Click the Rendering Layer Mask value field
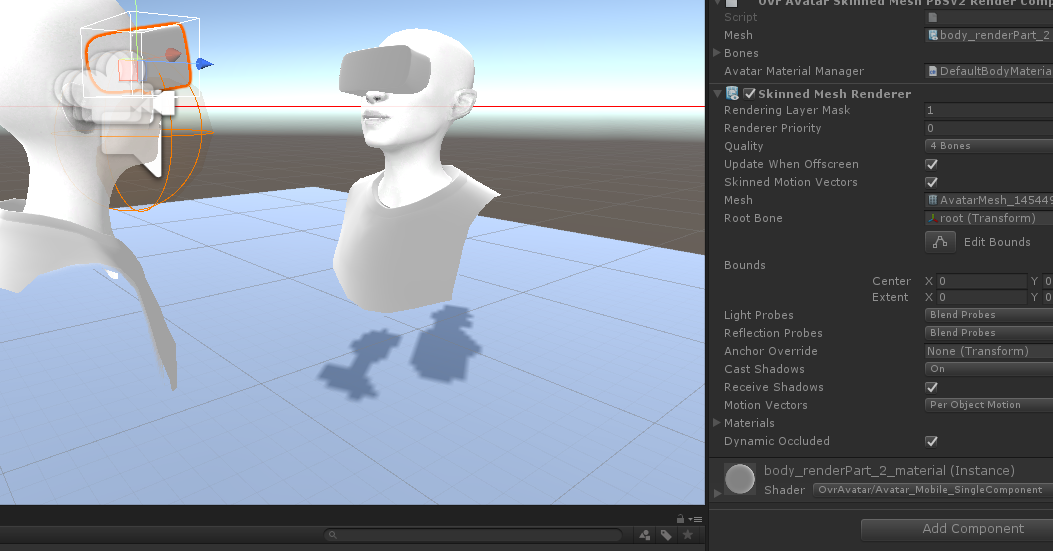The height and width of the screenshot is (551, 1053). click(989, 110)
